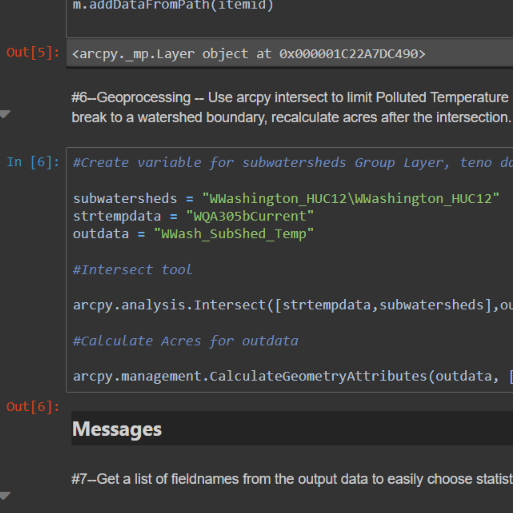Screen dimensions: 513x513
Task: Click the m.addDataFromPath(itemid) code line
Action: [x=173, y=5]
